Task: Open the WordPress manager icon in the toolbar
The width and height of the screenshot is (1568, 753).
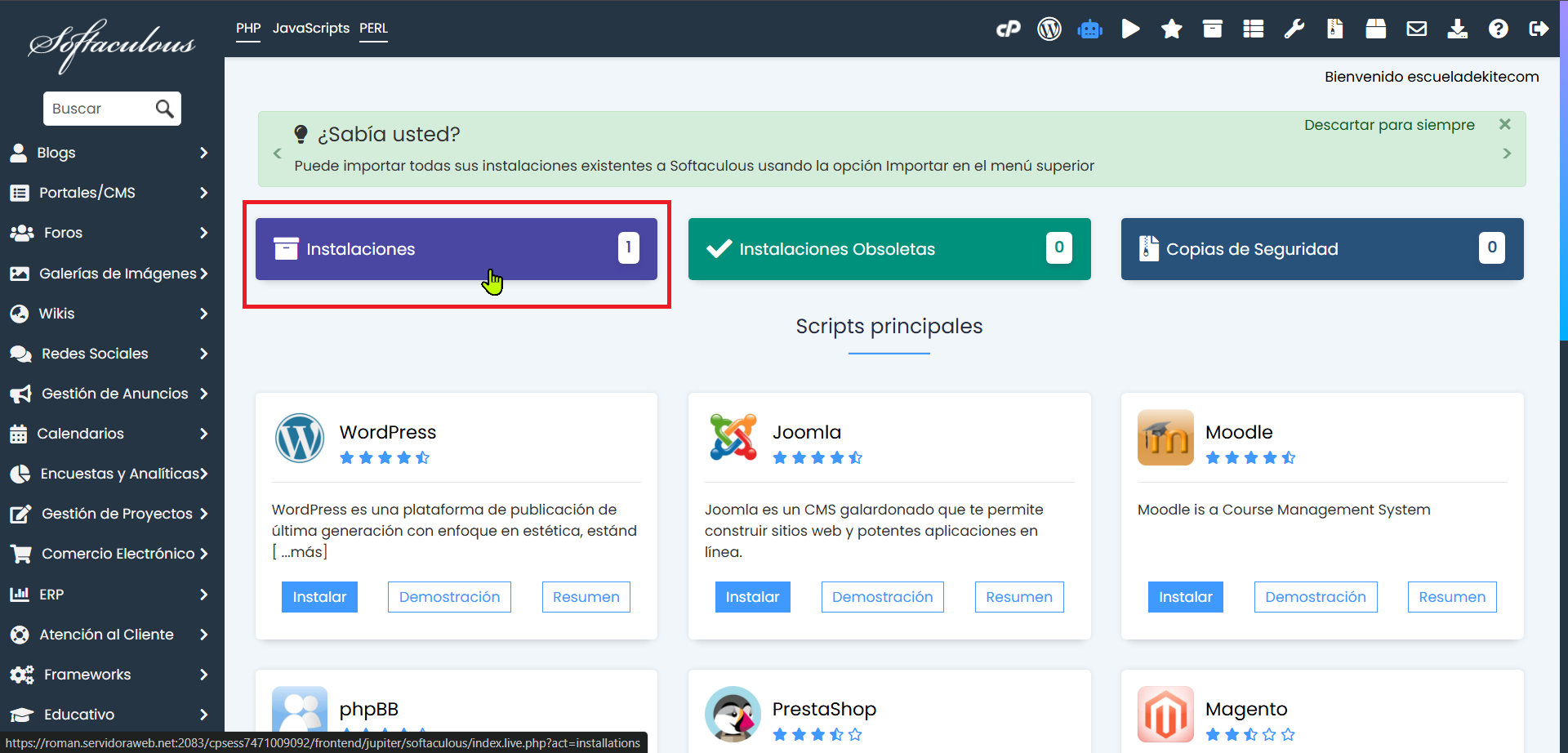Action: point(1049,29)
